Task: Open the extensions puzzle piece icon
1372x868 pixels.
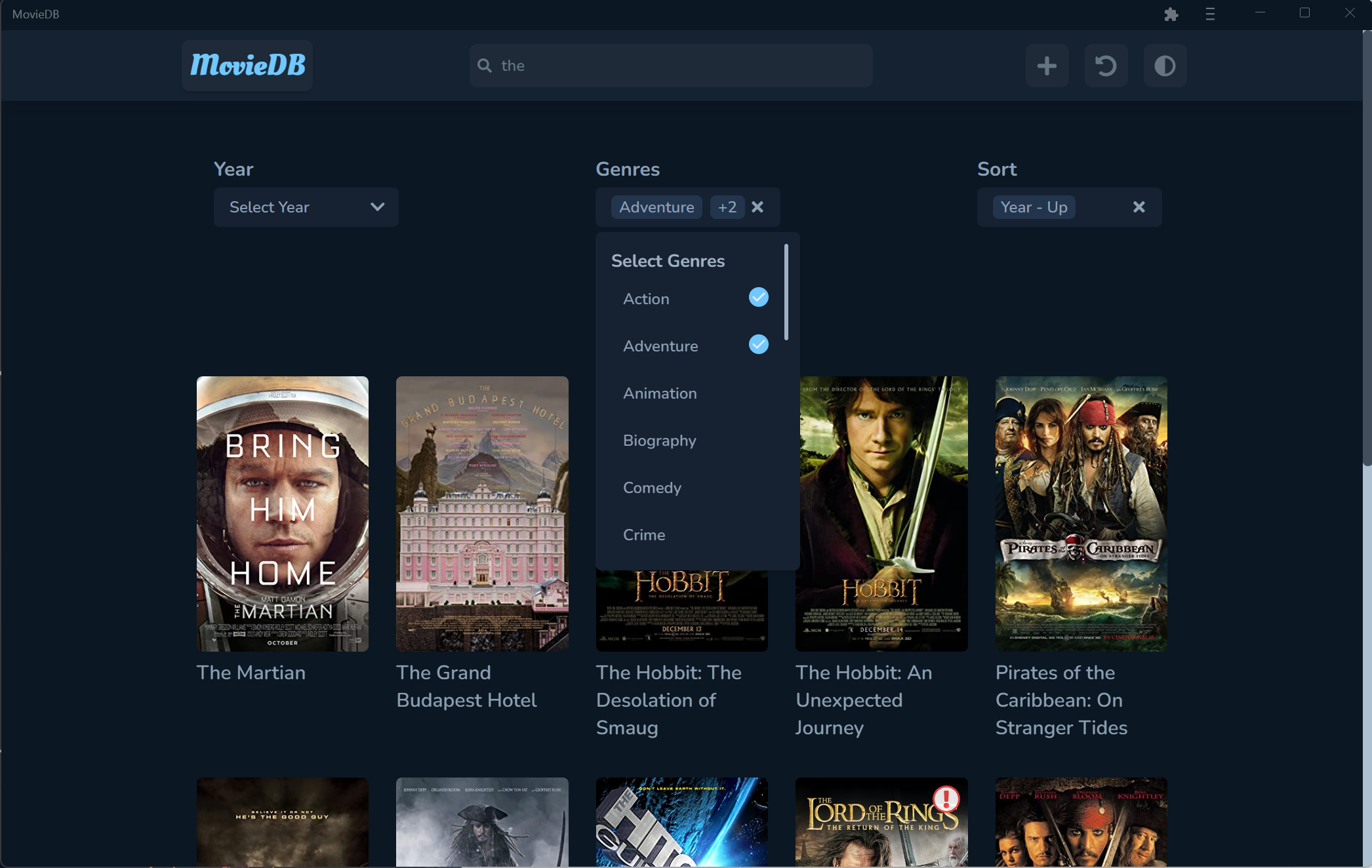Action: (x=1171, y=14)
